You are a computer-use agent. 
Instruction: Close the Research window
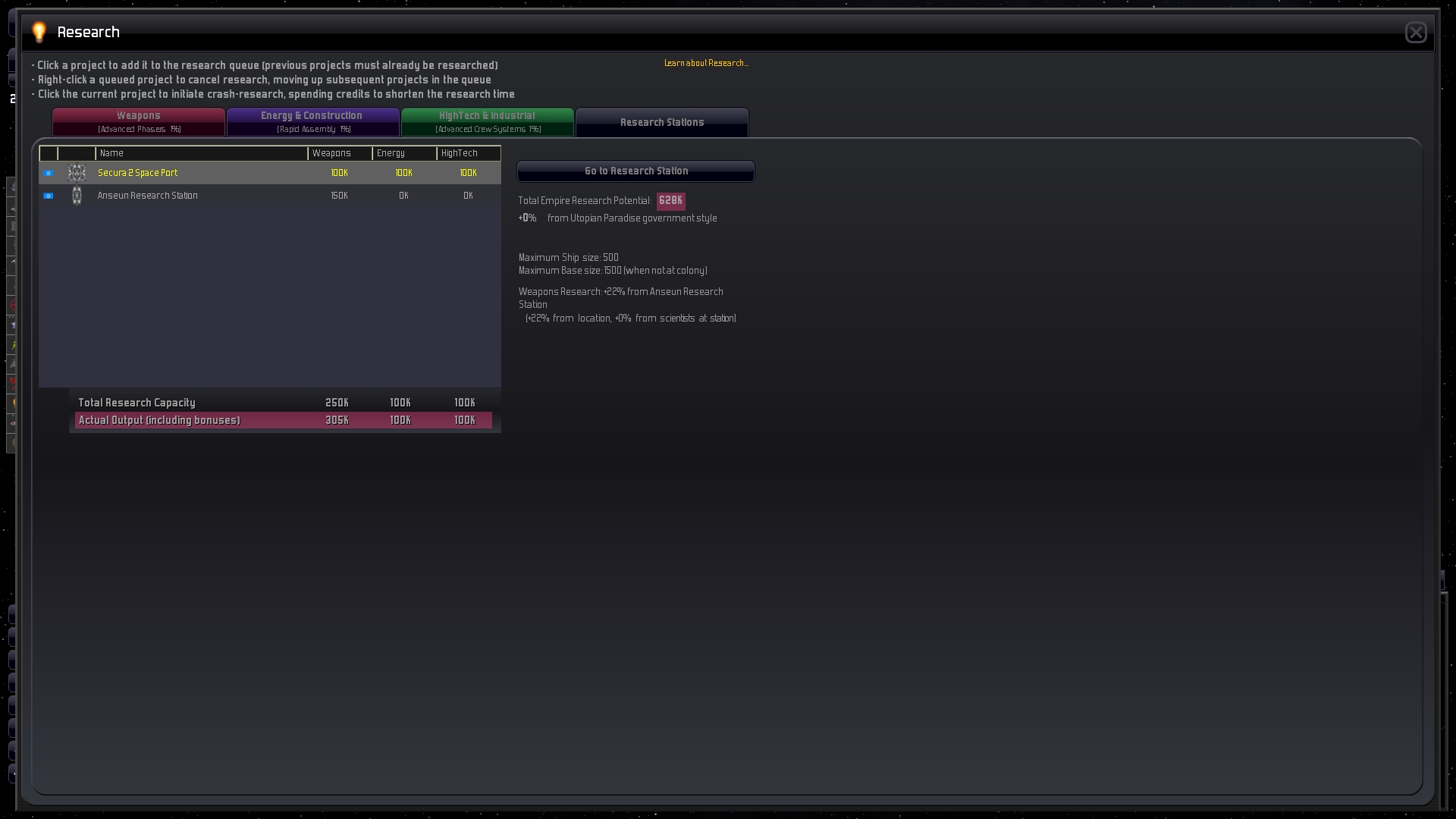click(x=1415, y=33)
